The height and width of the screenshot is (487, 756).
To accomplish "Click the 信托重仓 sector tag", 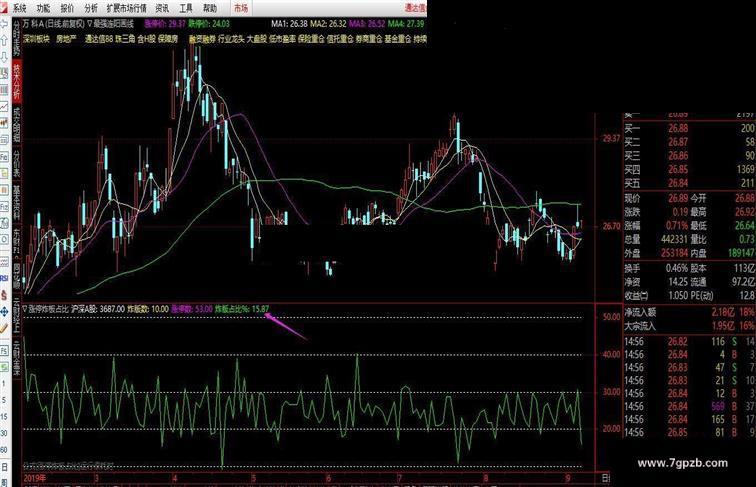I will click(340, 39).
